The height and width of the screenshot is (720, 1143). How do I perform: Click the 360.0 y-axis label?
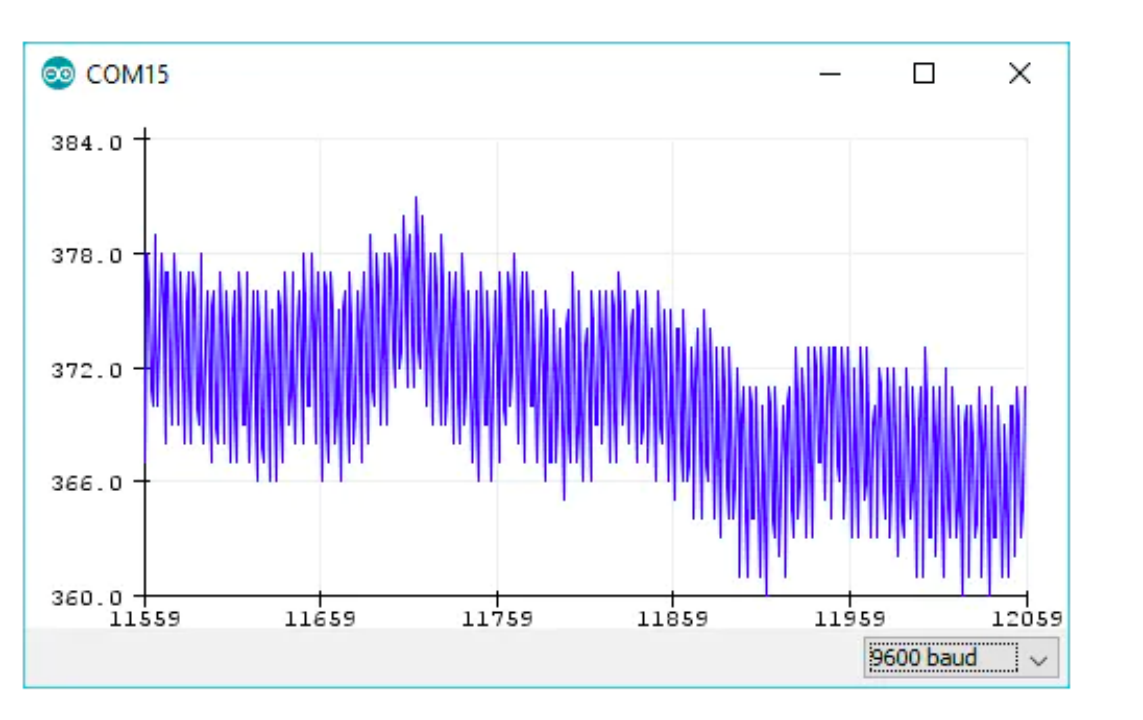coord(87,598)
